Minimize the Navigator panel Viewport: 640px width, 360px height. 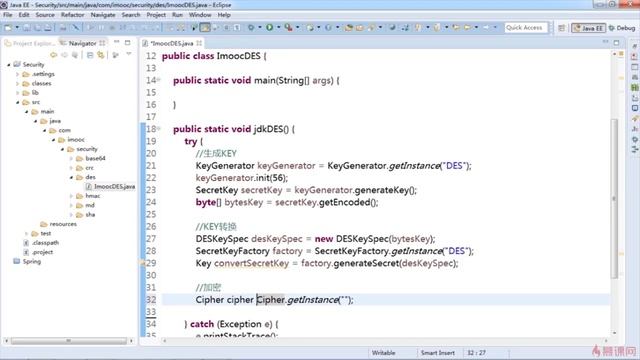click(117, 42)
